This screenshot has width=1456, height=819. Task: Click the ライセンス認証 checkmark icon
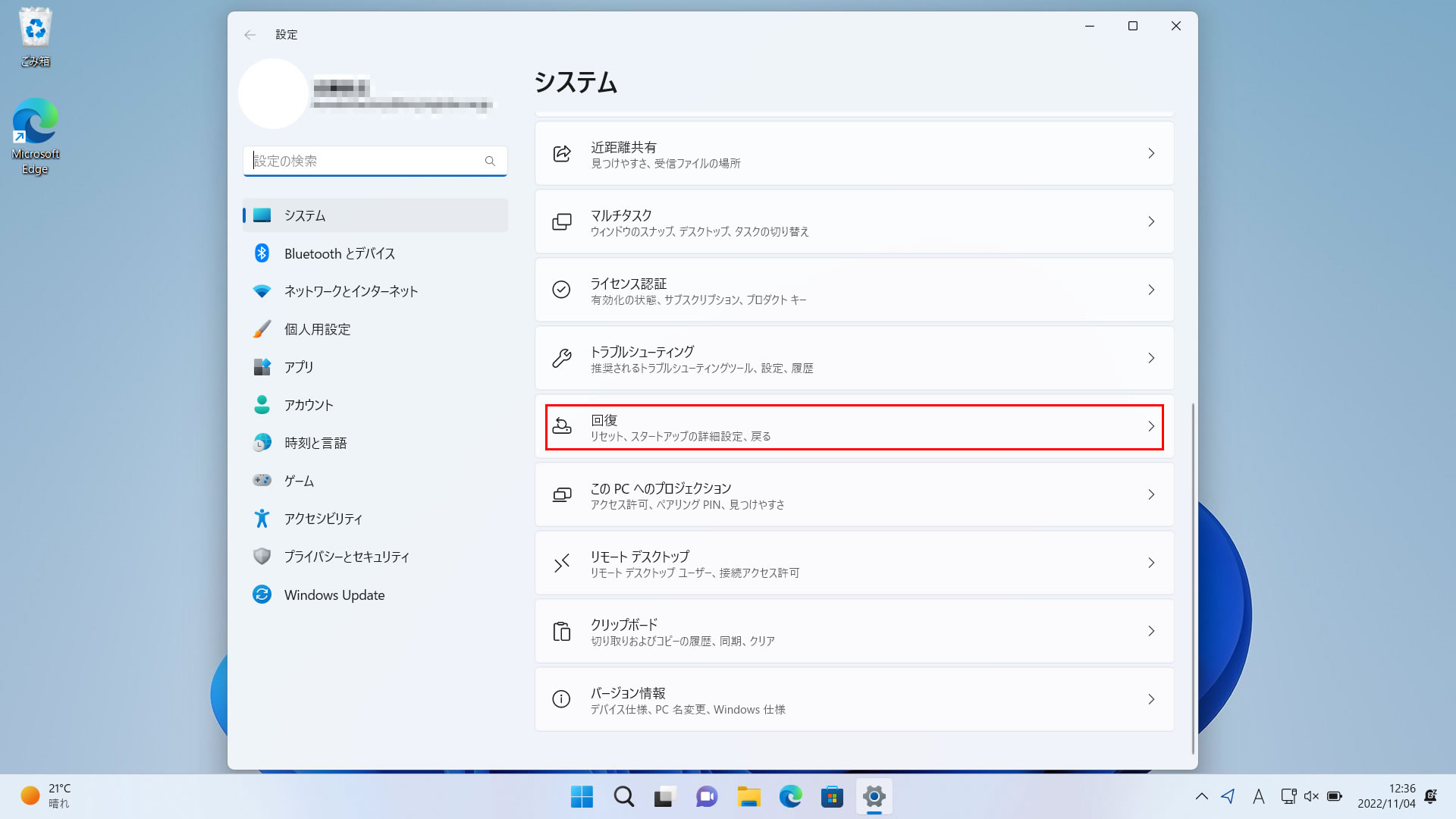(562, 290)
